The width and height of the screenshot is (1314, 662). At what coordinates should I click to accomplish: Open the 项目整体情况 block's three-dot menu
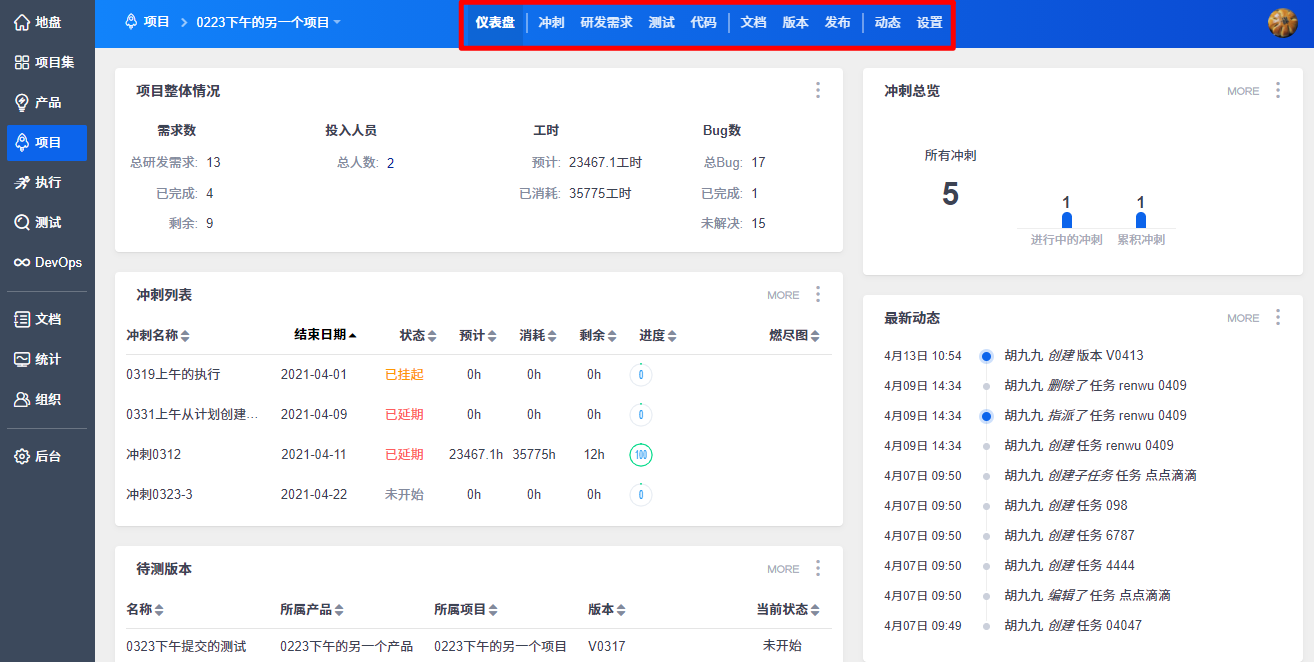tap(817, 90)
